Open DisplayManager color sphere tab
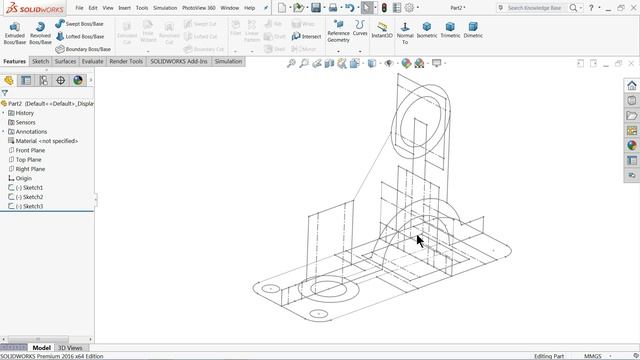This screenshot has height=360, width=640. [x=78, y=80]
